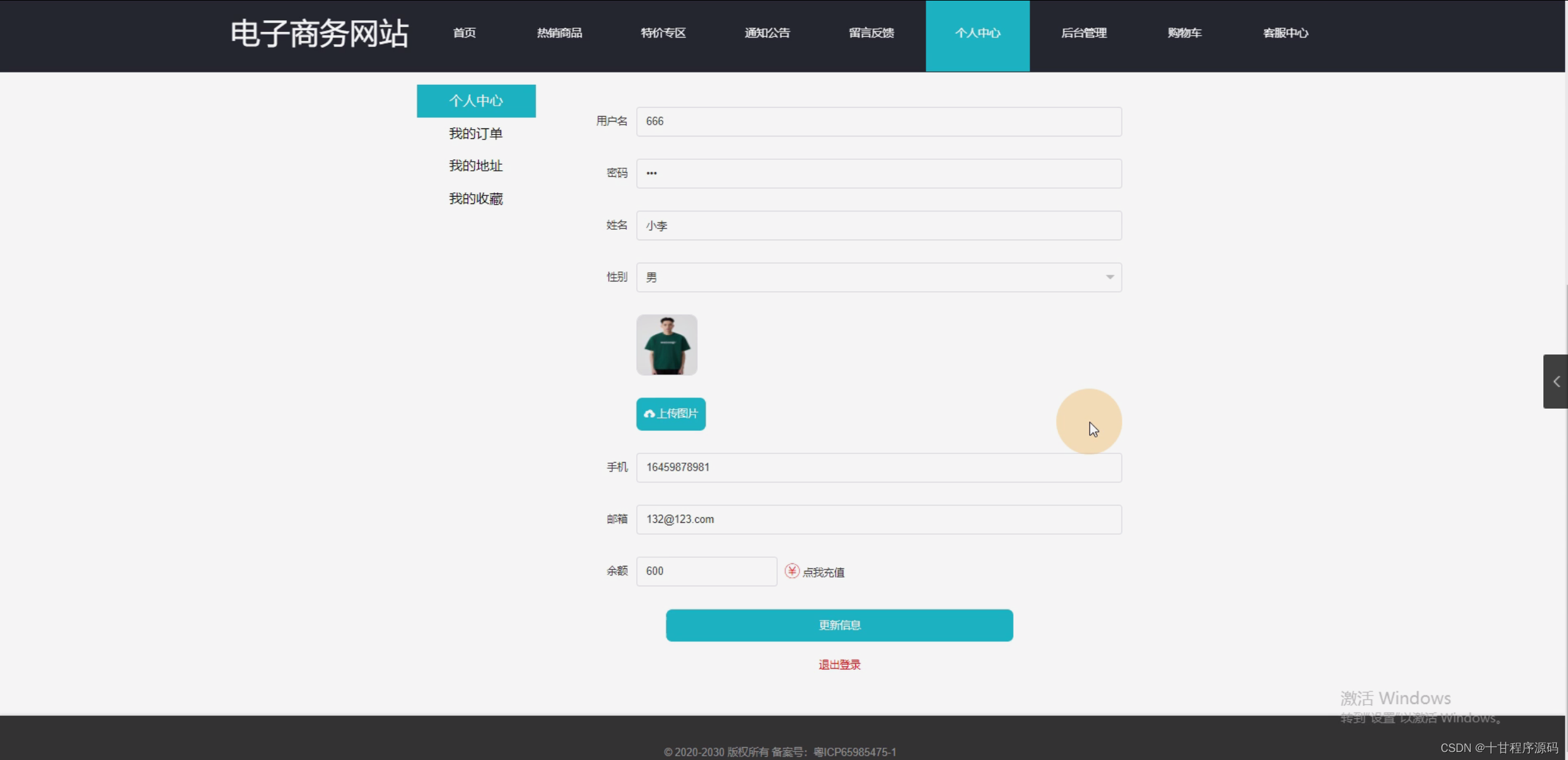Click the left-arrow side panel icon
This screenshot has width=1568, height=760.
click(1556, 382)
